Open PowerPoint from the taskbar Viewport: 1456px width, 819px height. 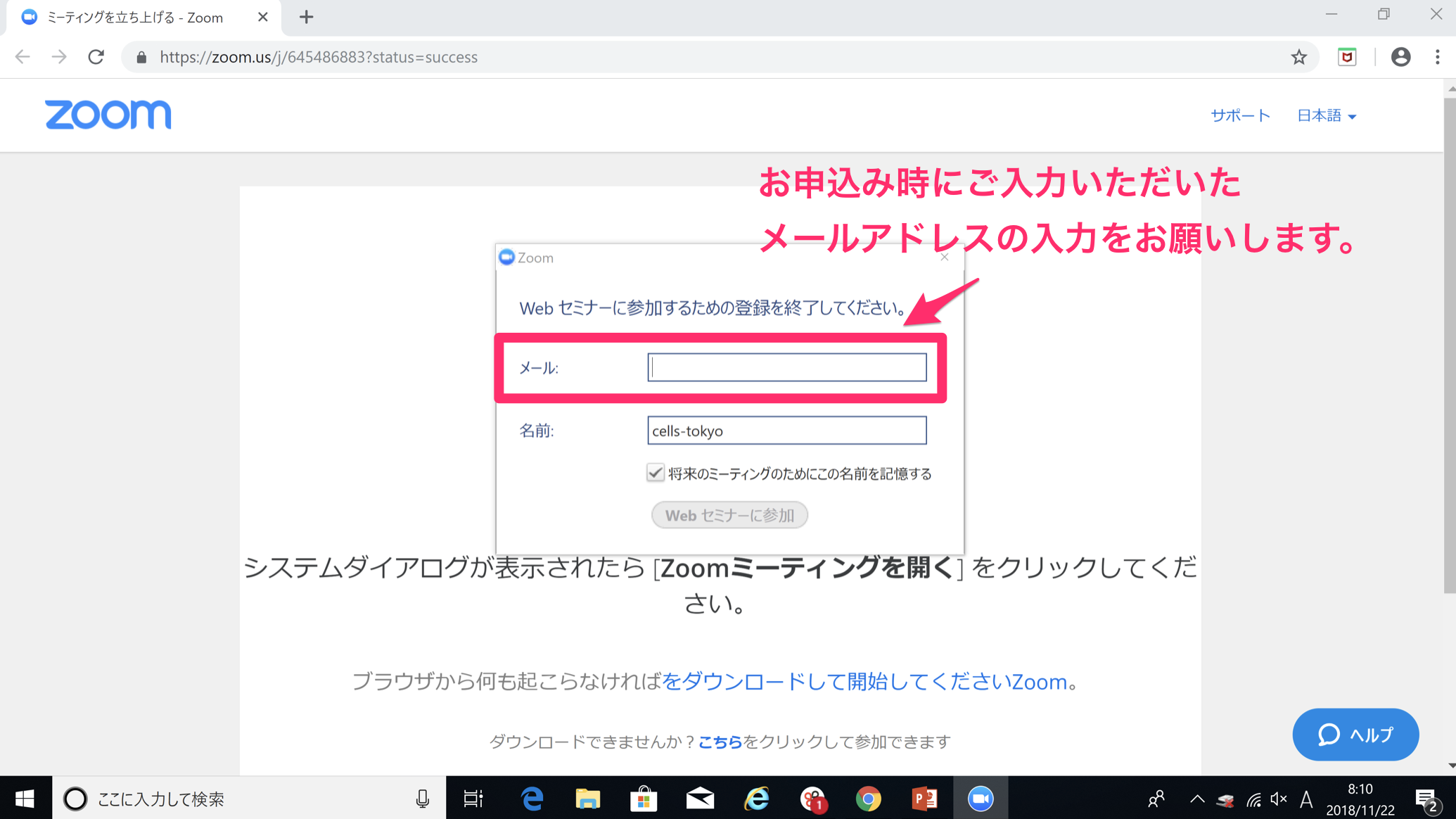coord(924,799)
